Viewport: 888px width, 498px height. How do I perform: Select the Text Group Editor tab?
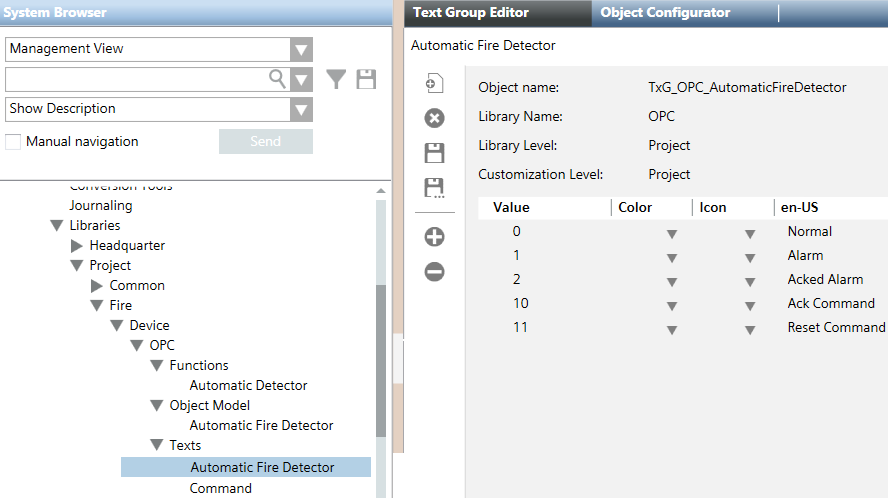click(471, 13)
